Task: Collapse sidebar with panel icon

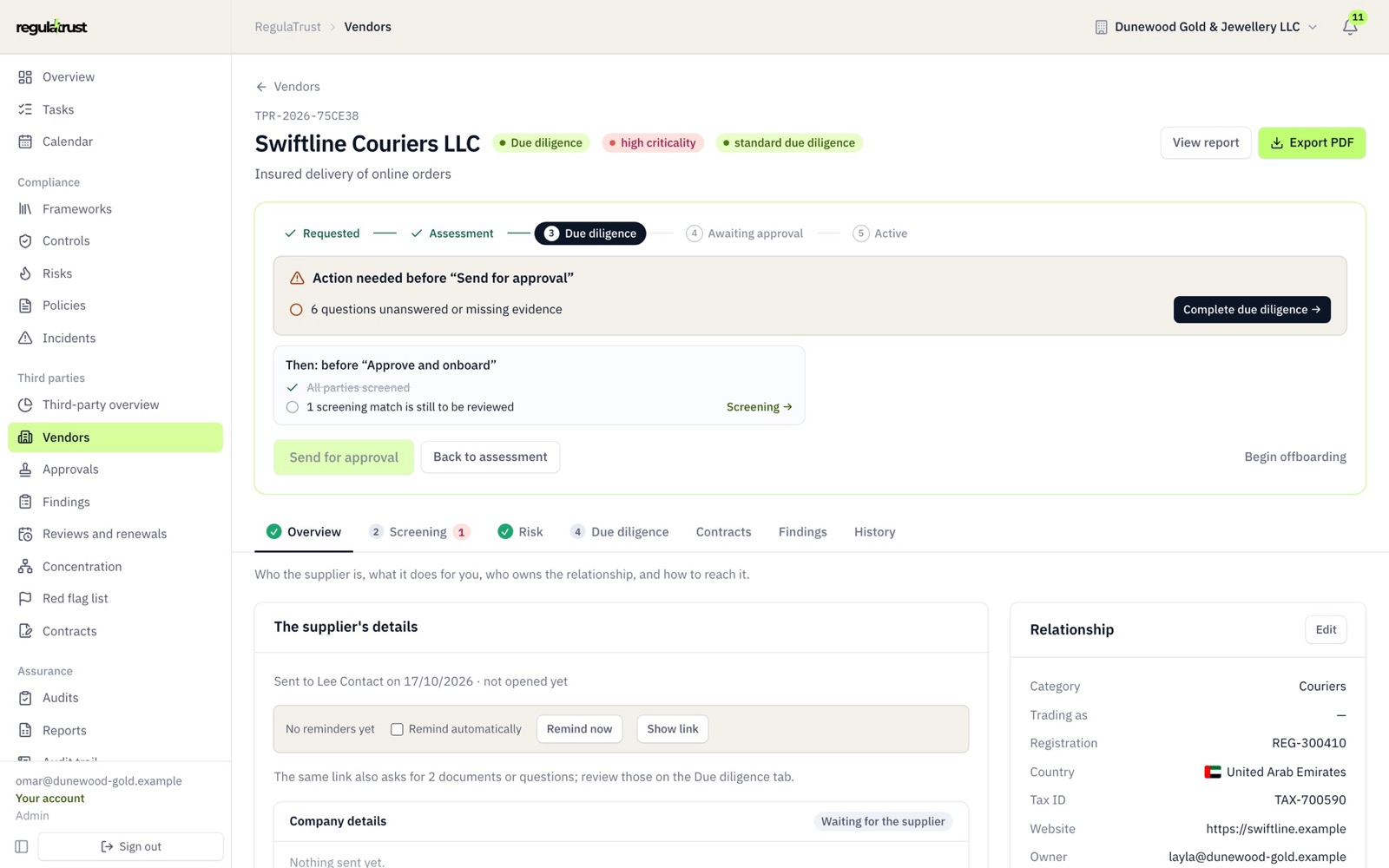Action: [22, 846]
